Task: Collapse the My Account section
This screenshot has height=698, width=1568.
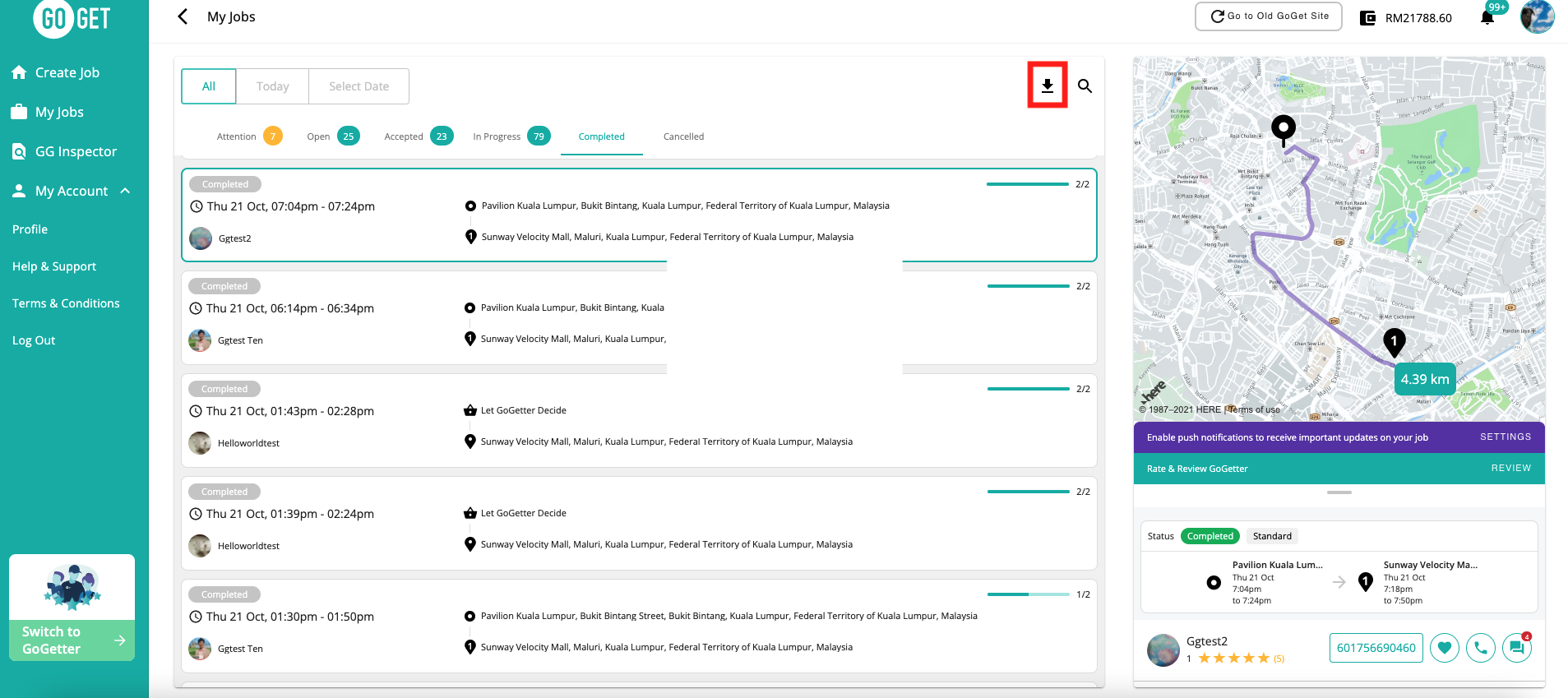Action: (x=72, y=191)
